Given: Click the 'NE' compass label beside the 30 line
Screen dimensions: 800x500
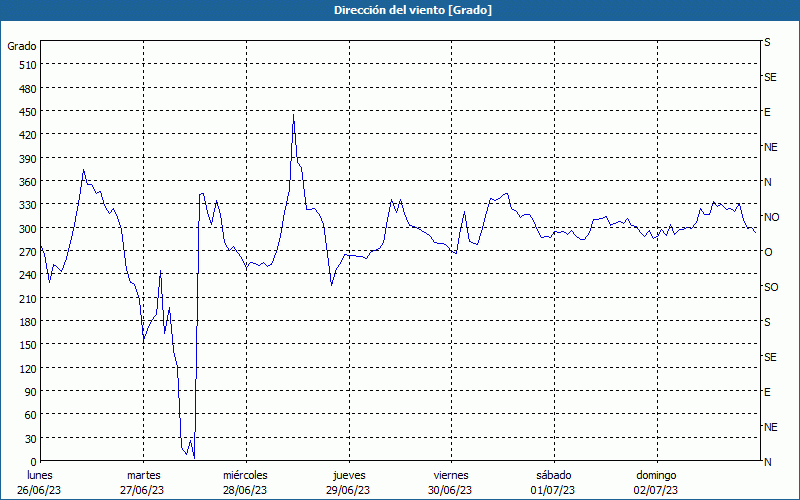Looking at the screenshot, I should 771,428.
